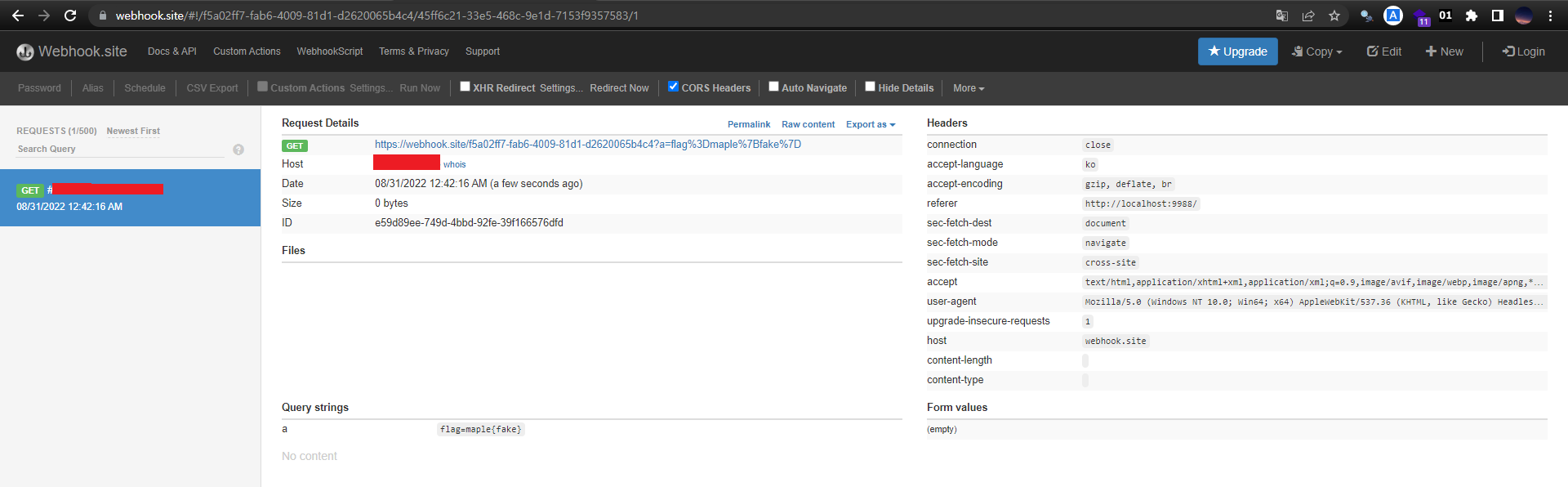Open the Chrome profile avatar
Viewport: 1568px width, 487px height.
(1524, 16)
